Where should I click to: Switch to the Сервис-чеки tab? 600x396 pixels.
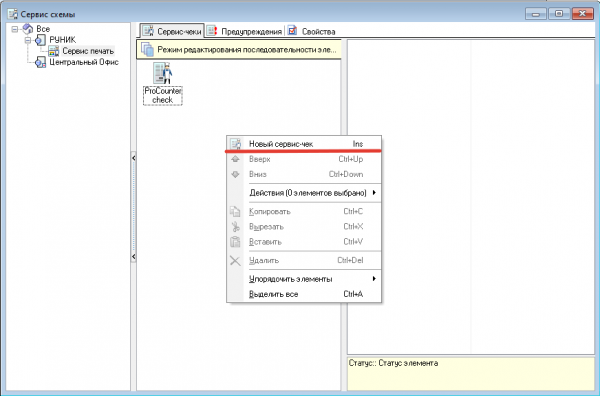tap(172, 31)
